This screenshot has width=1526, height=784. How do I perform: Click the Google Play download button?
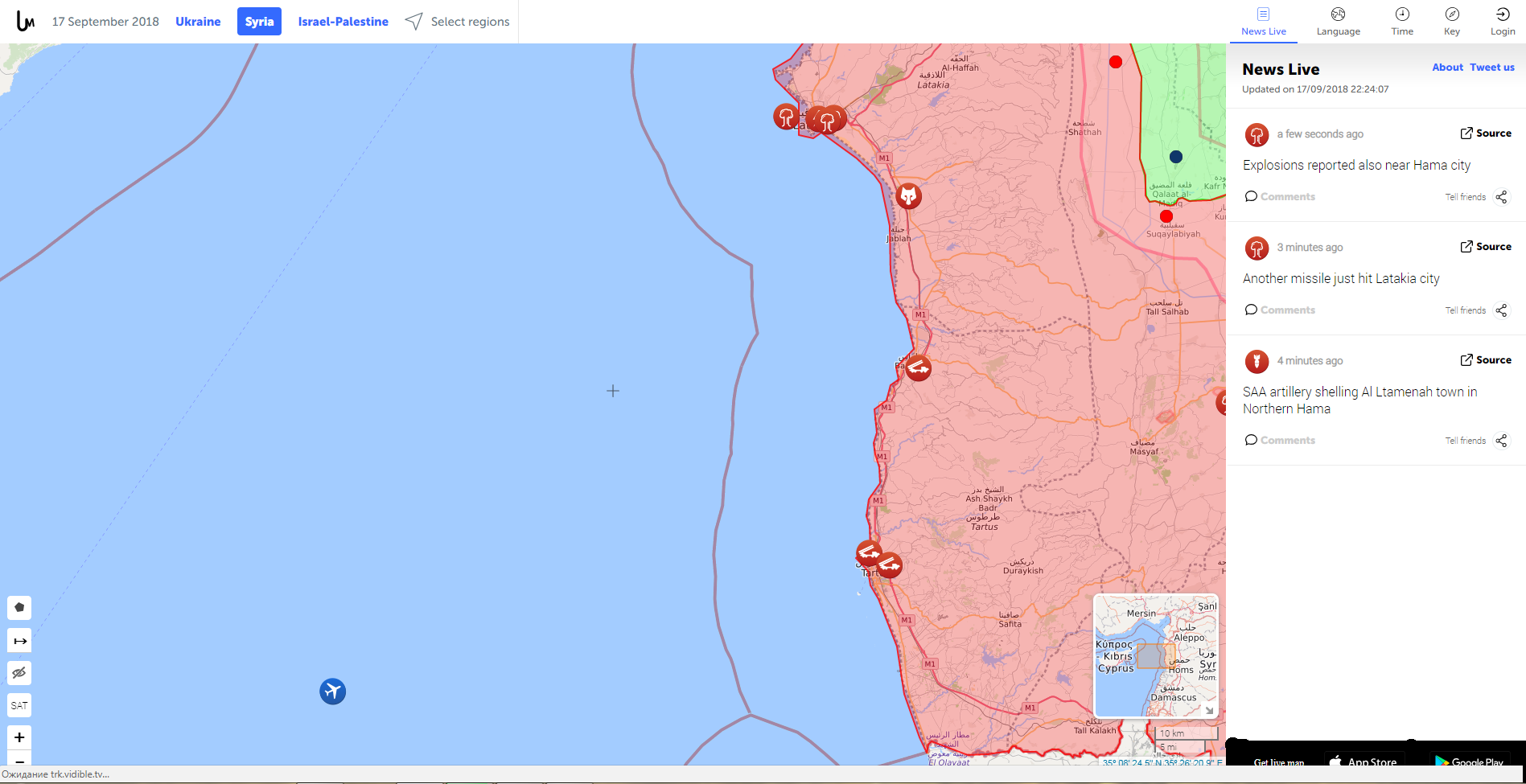point(1468,761)
